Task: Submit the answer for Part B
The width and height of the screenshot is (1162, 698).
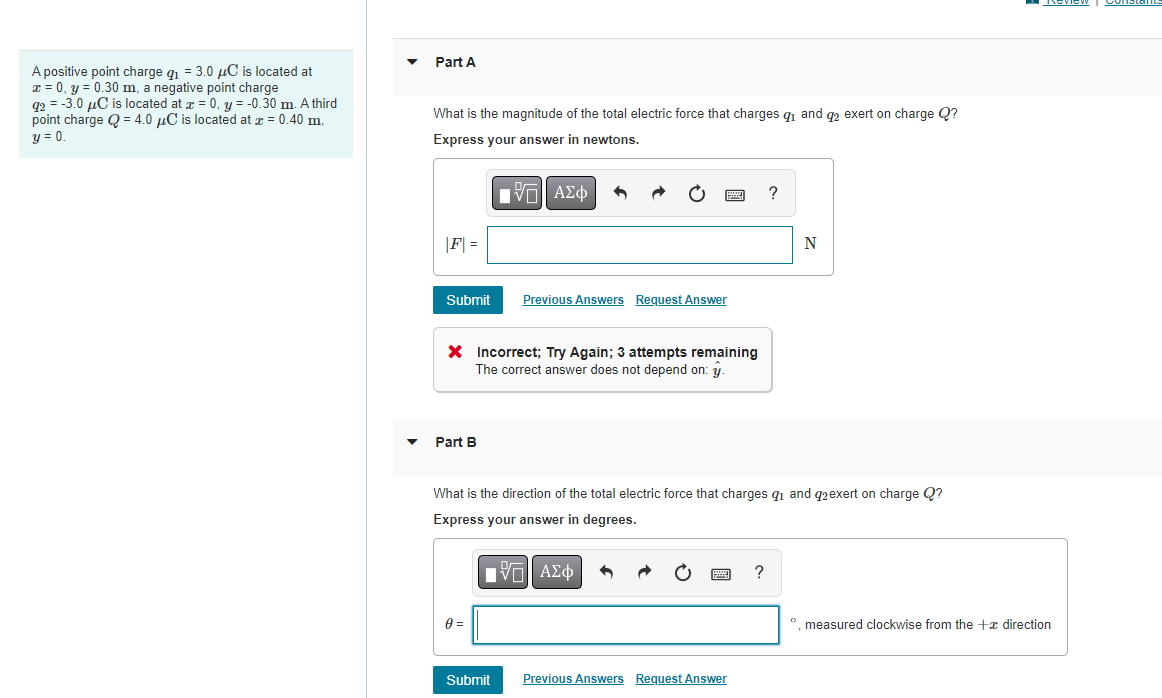Action: pos(467,679)
